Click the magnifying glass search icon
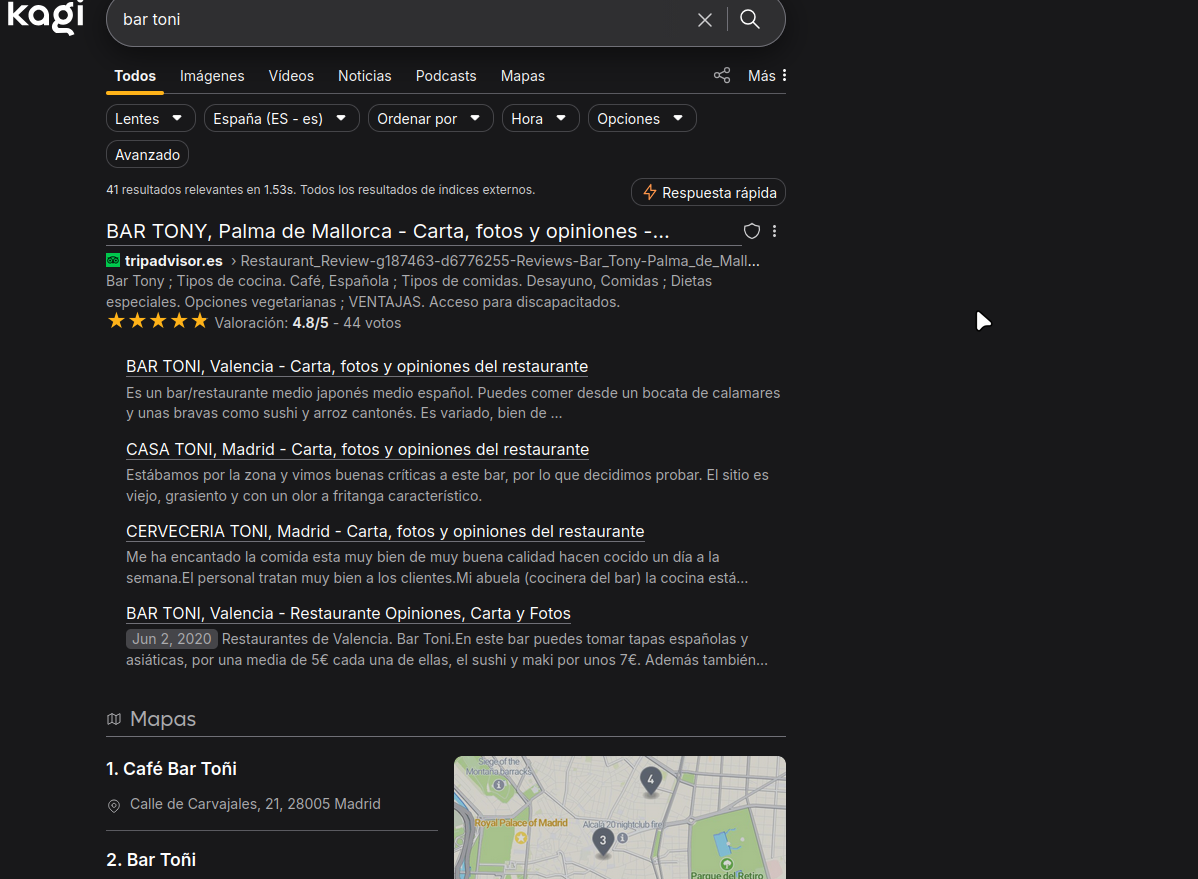This screenshot has width=1198, height=879. 750,19
